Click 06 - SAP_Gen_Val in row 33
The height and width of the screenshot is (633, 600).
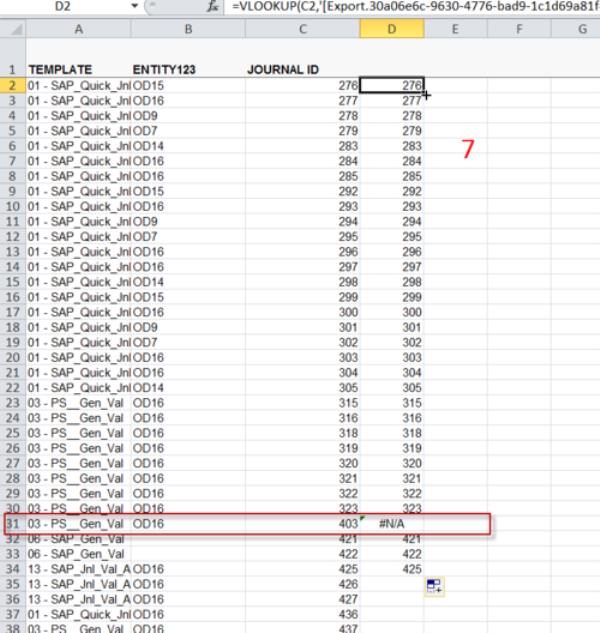(78, 554)
